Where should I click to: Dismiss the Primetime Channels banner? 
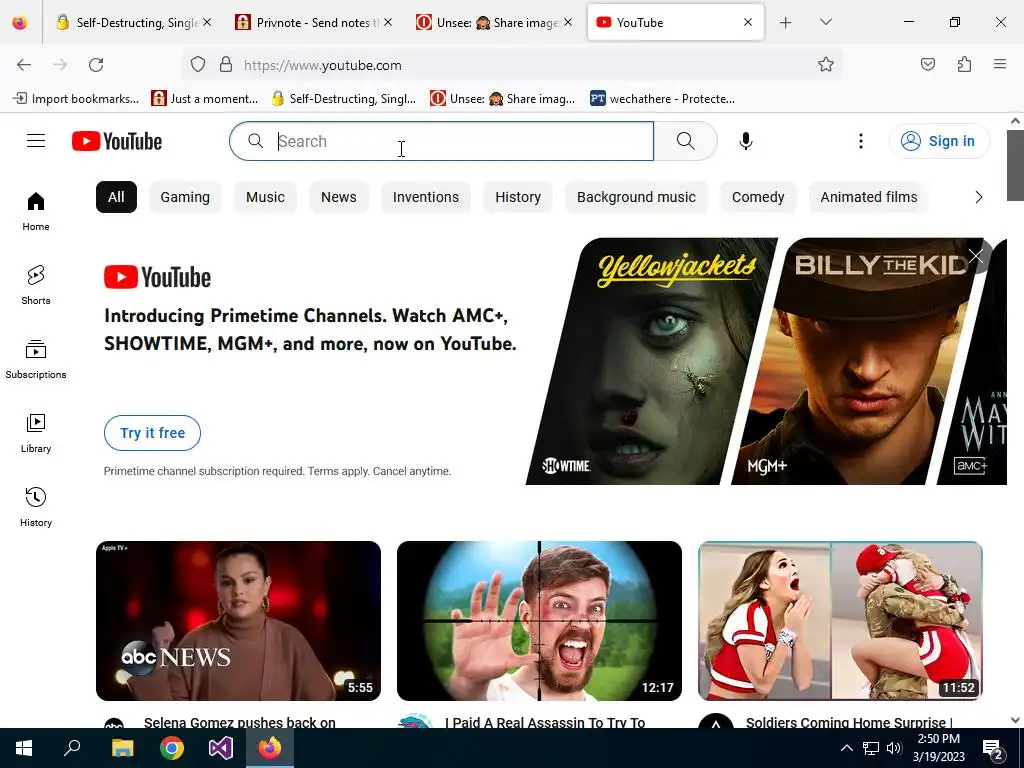click(976, 256)
